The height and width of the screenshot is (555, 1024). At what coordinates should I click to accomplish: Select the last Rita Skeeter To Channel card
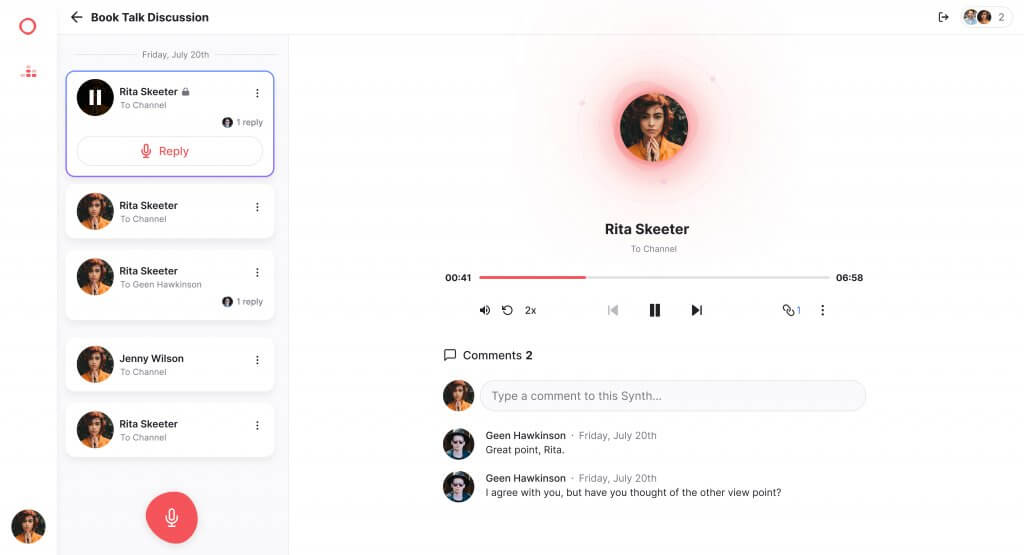pyautogui.click(x=170, y=430)
